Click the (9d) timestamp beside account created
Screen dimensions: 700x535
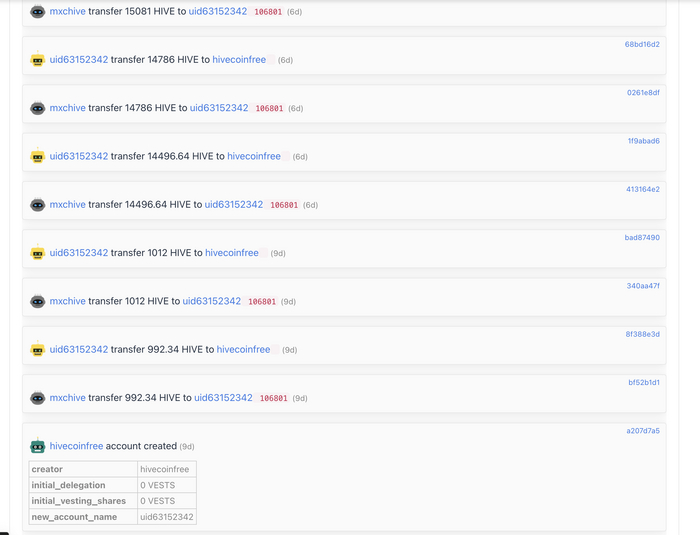click(187, 446)
